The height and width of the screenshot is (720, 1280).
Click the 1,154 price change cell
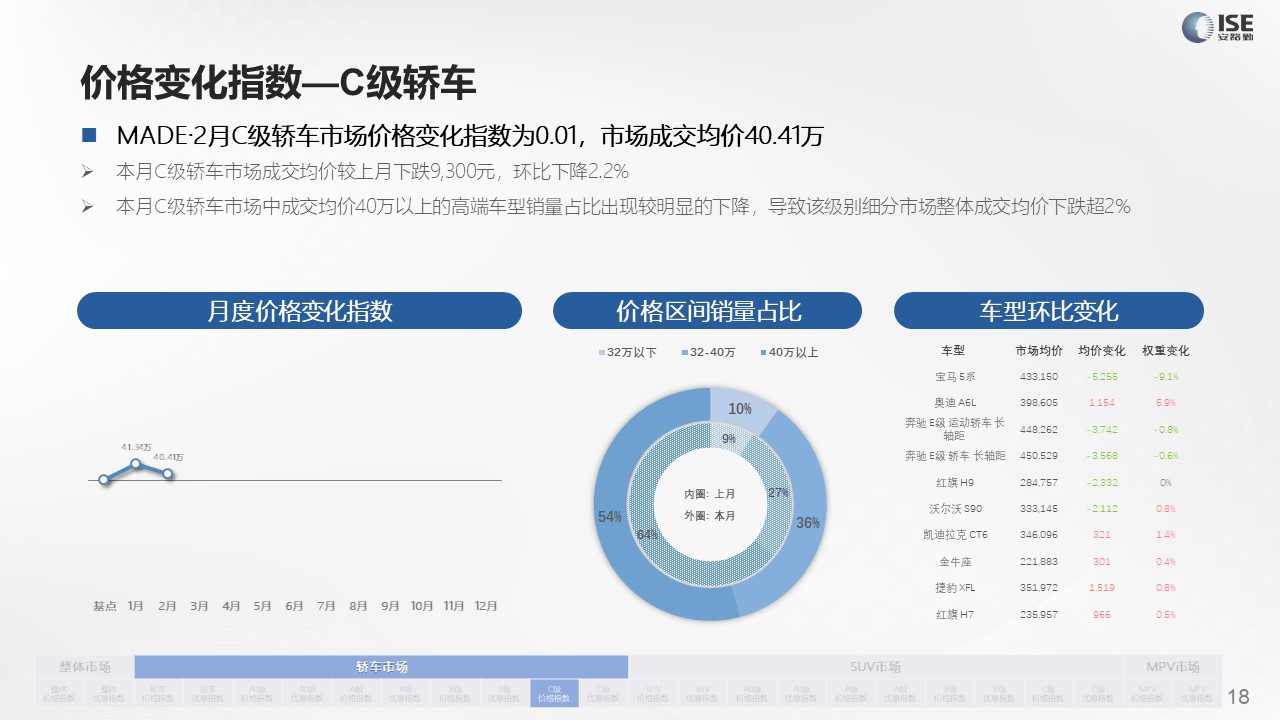[1102, 403]
